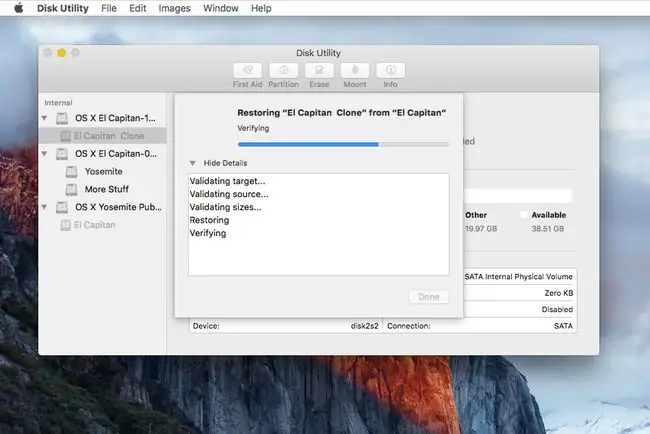650x434 pixels.
Task: Click the restore progress bar
Action: click(343, 144)
